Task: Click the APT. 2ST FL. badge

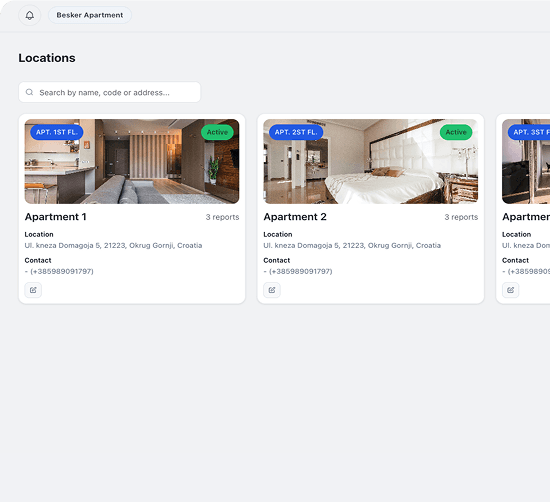Action: point(296,132)
